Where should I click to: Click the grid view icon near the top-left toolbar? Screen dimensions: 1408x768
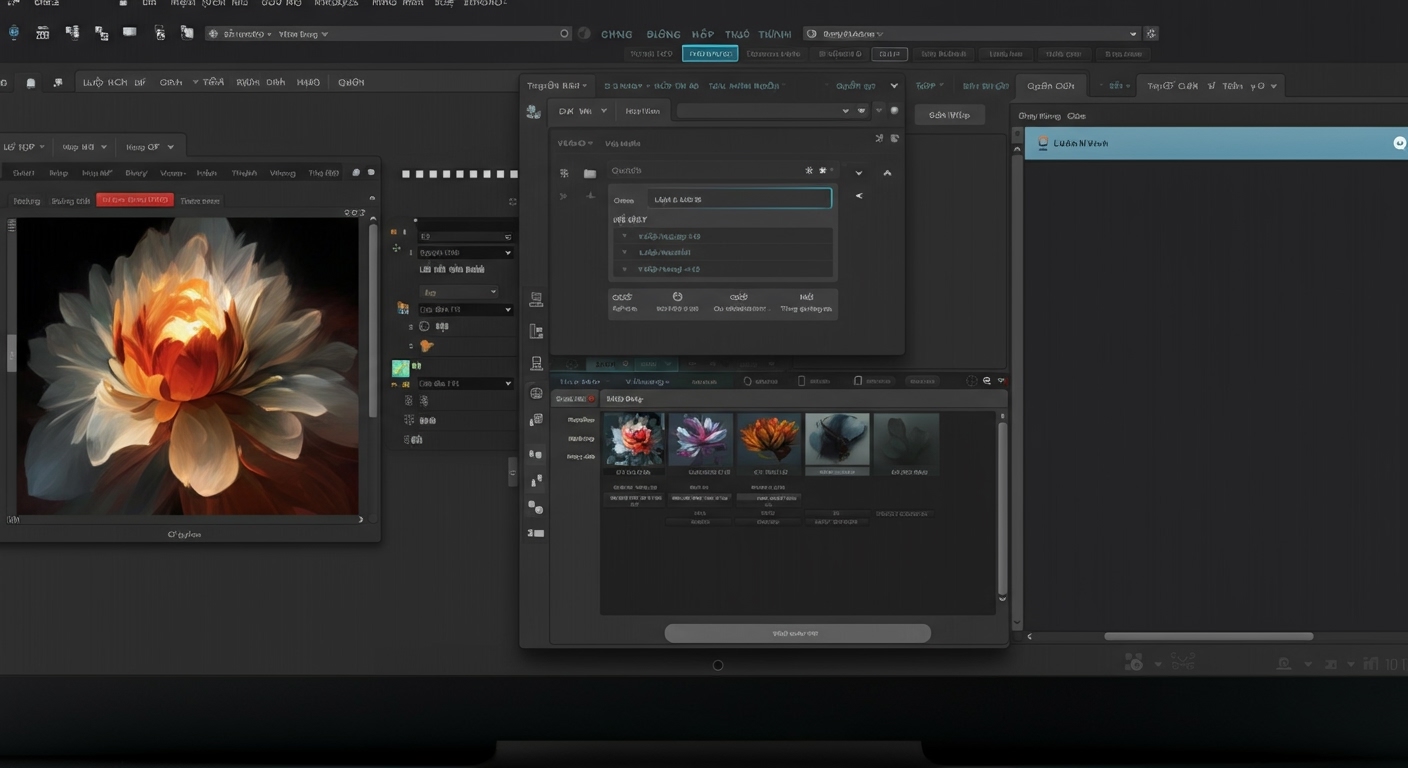[42, 31]
